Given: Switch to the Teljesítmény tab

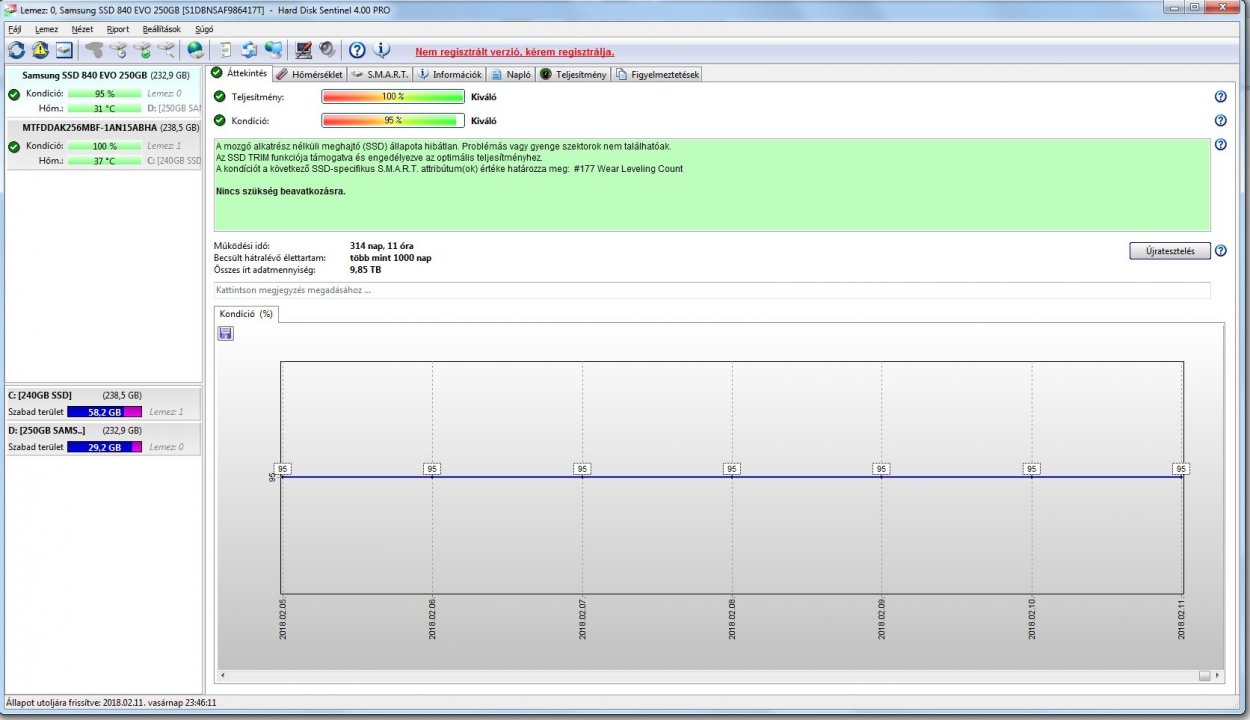Looking at the screenshot, I should (x=574, y=75).
